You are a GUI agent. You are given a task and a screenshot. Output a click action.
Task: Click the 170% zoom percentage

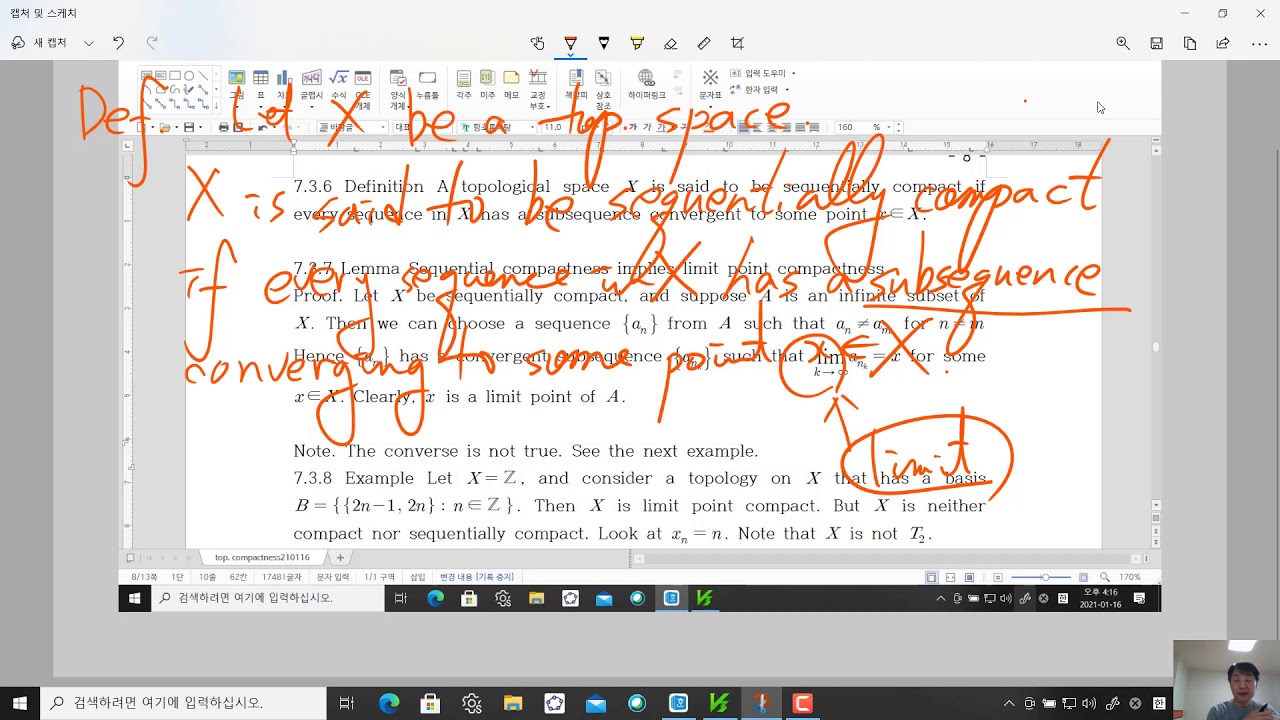[x=1130, y=577]
